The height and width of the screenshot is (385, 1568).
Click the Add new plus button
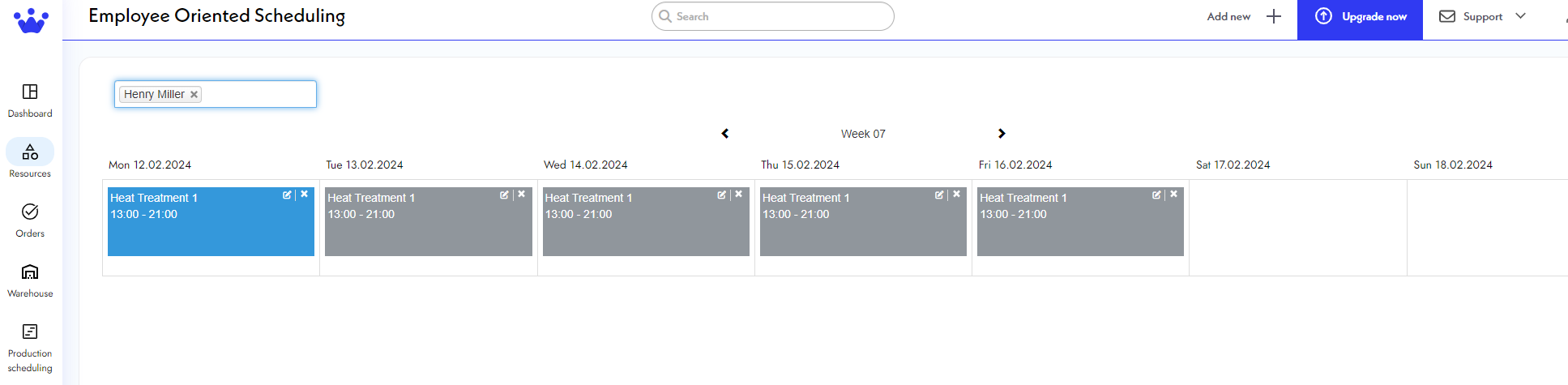pos(1274,16)
